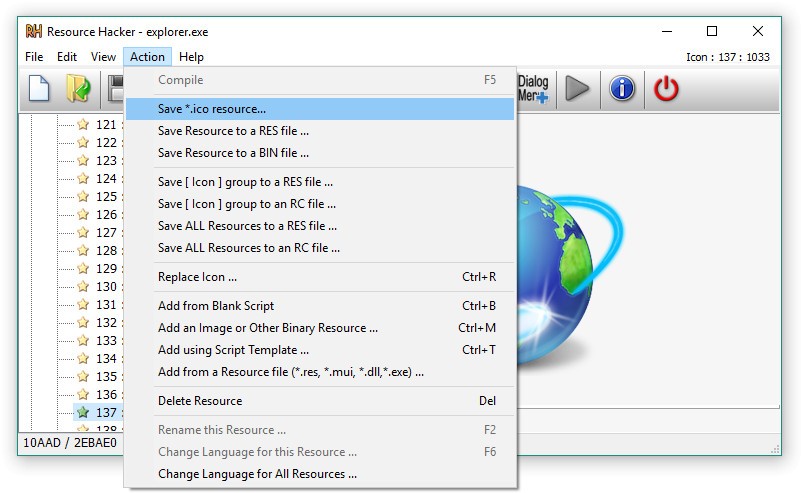Select tree item 131
The image size is (803, 493).
pos(107,305)
